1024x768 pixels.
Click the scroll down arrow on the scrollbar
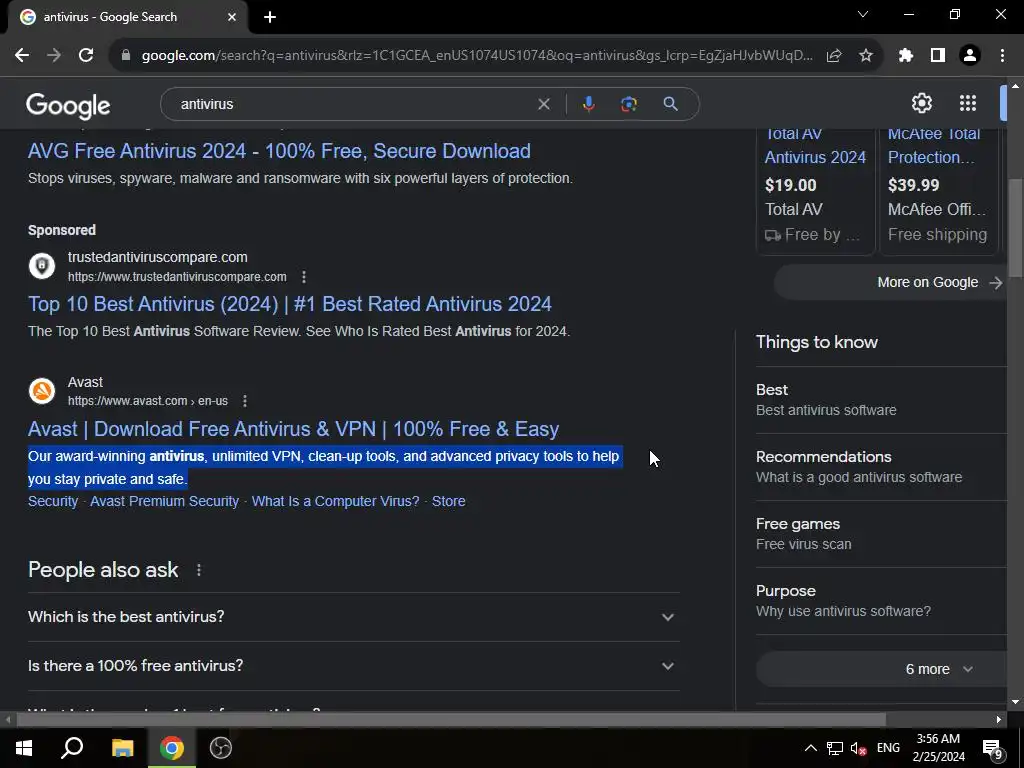point(1015,702)
